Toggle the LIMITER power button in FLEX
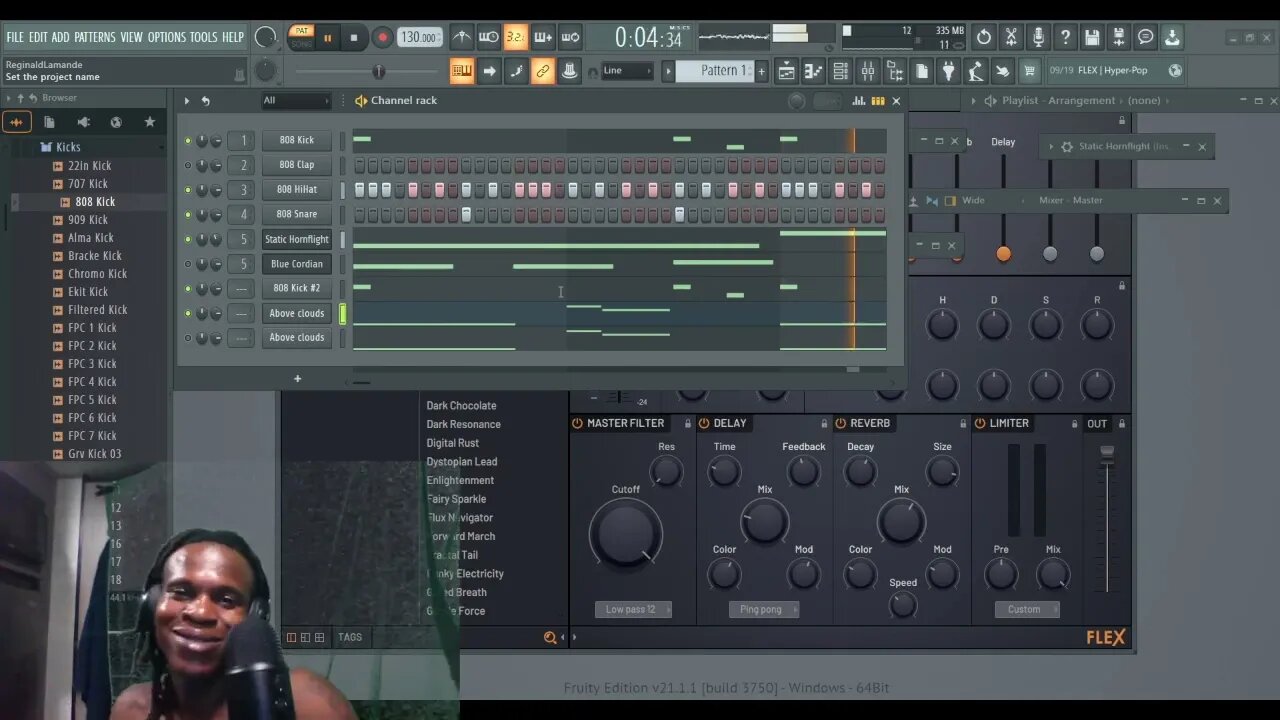The image size is (1280, 720). [x=980, y=424]
